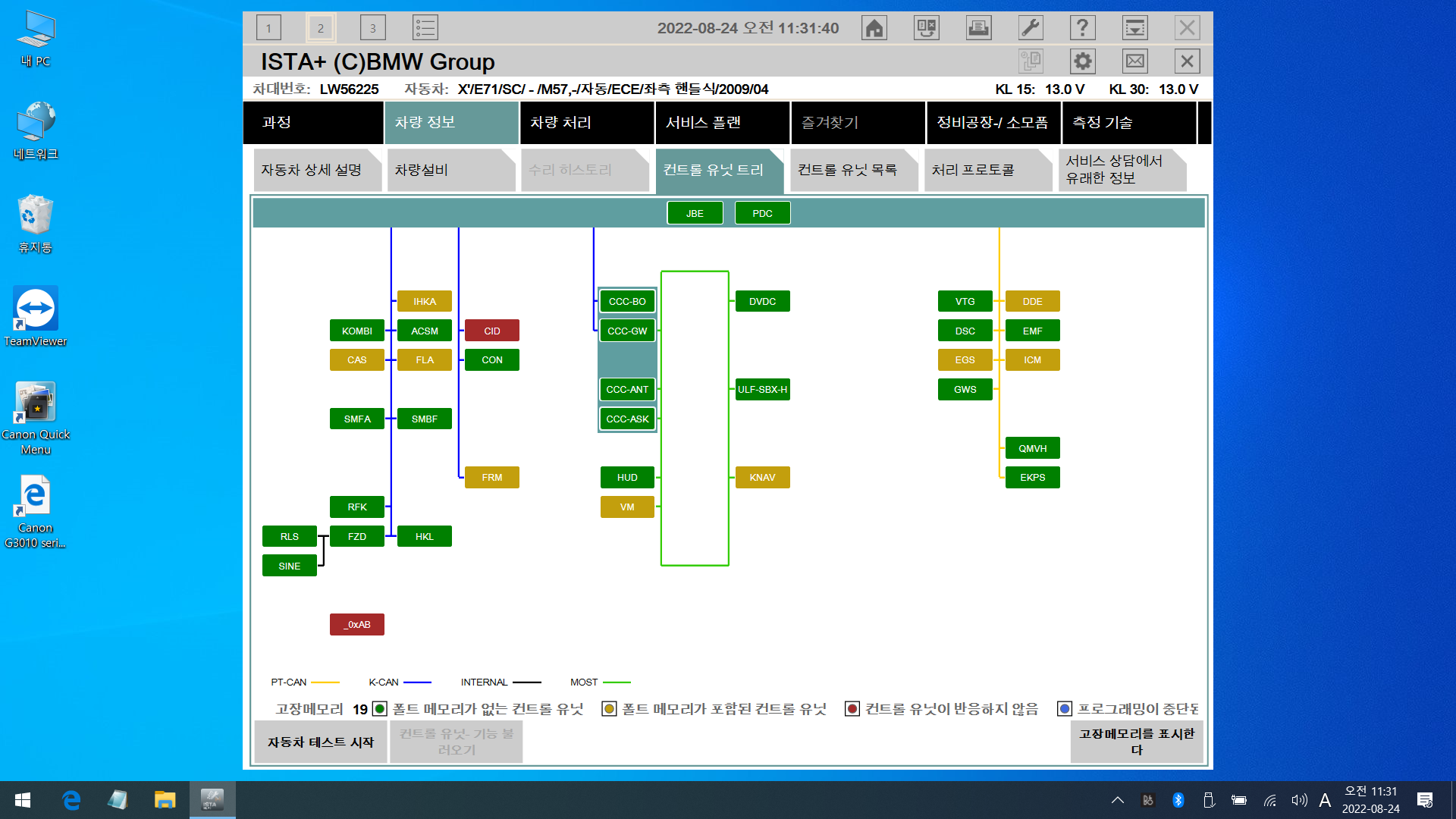Click the connection manager screen icon
This screenshot has width=1456, height=819.
(926, 28)
